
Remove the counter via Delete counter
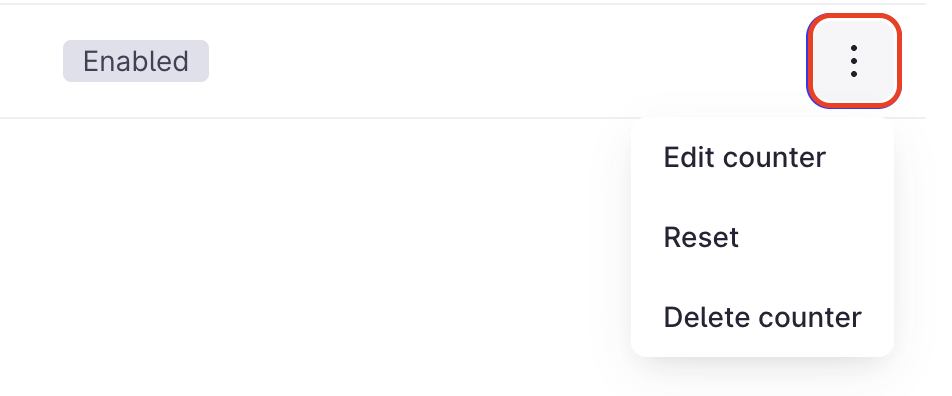coord(762,316)
